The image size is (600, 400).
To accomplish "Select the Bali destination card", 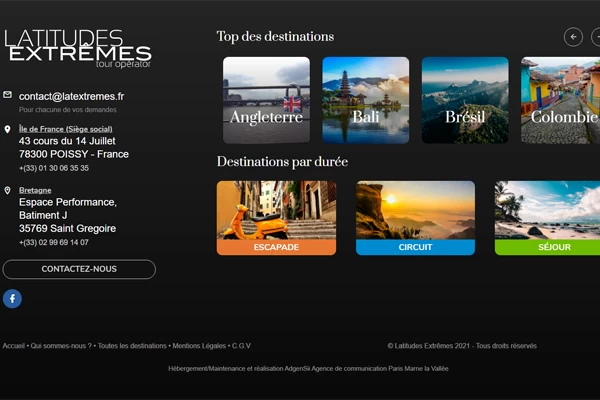I will point(365,100).
